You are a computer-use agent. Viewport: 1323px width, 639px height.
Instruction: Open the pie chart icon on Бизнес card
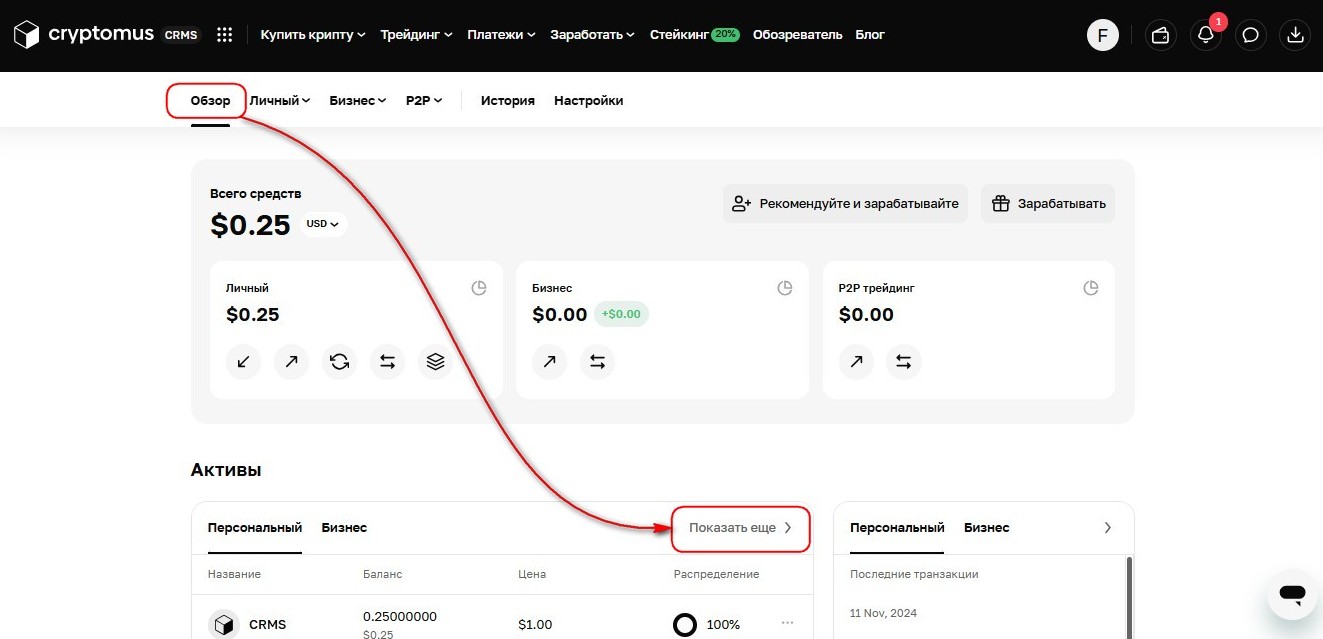[785, 288]
